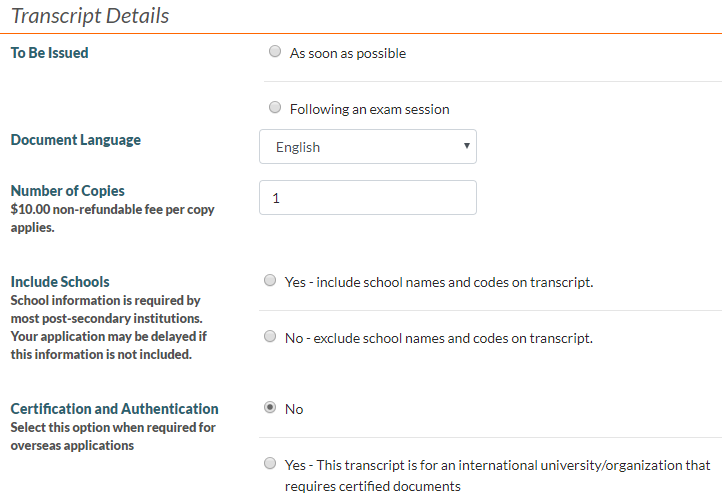Click the "Document Language" field label
The width and height of the screenshot is (722, 502).
pyautogui.click(x=75, y=139)
